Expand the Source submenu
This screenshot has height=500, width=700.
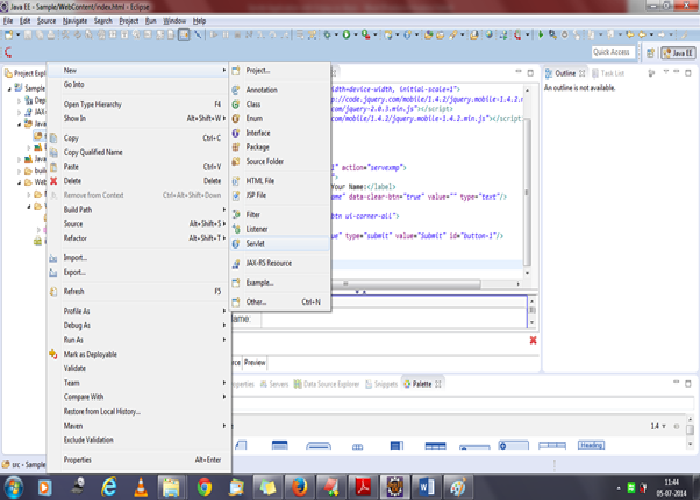[139, 224]
